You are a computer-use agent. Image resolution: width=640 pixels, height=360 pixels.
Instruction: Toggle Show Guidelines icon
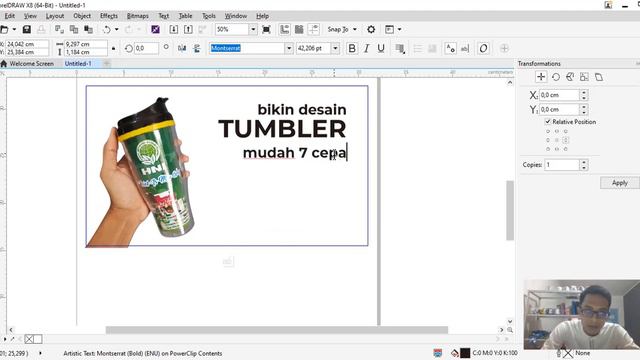pyautogui.click(x=313, y=29)
